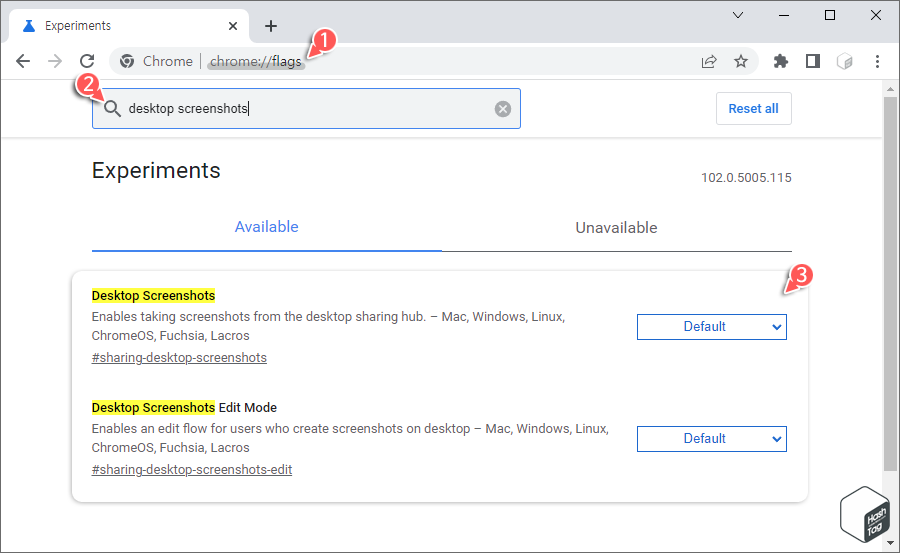Click the Desktop Screenshots Edit Mode title
This screenshot has height=553, width=900.
point(184,408)
